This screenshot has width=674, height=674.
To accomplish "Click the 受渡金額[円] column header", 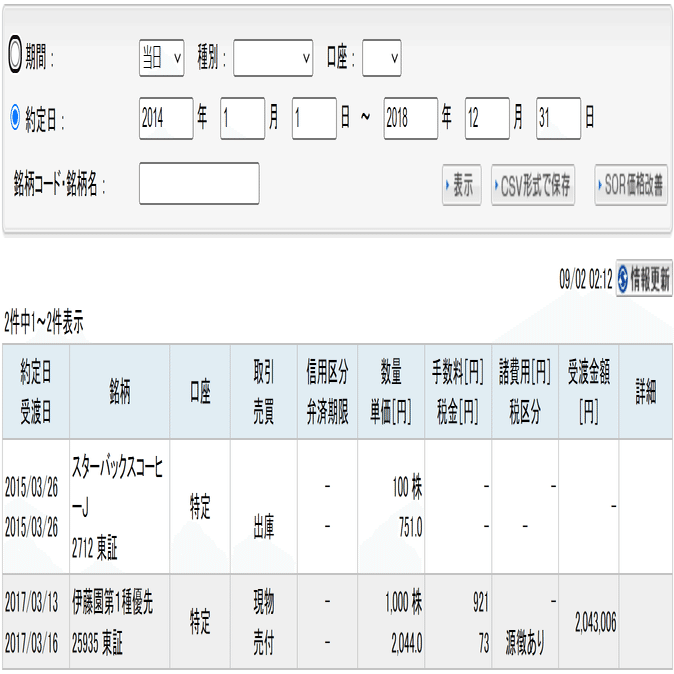I will tap(588, 392).
